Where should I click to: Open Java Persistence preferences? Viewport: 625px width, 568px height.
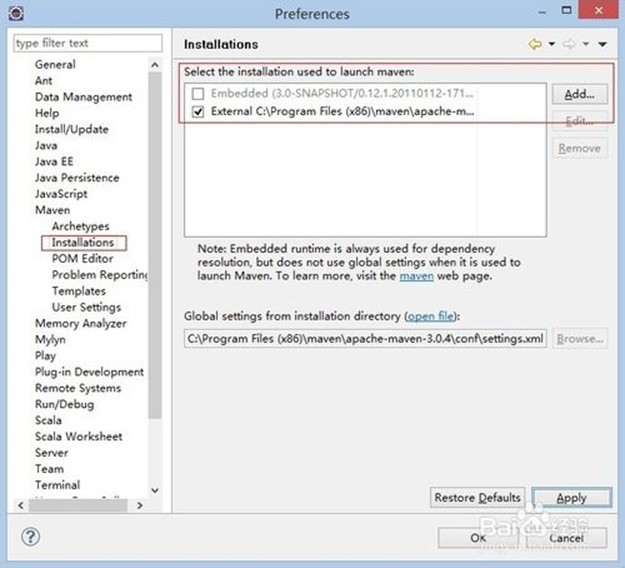77,178
